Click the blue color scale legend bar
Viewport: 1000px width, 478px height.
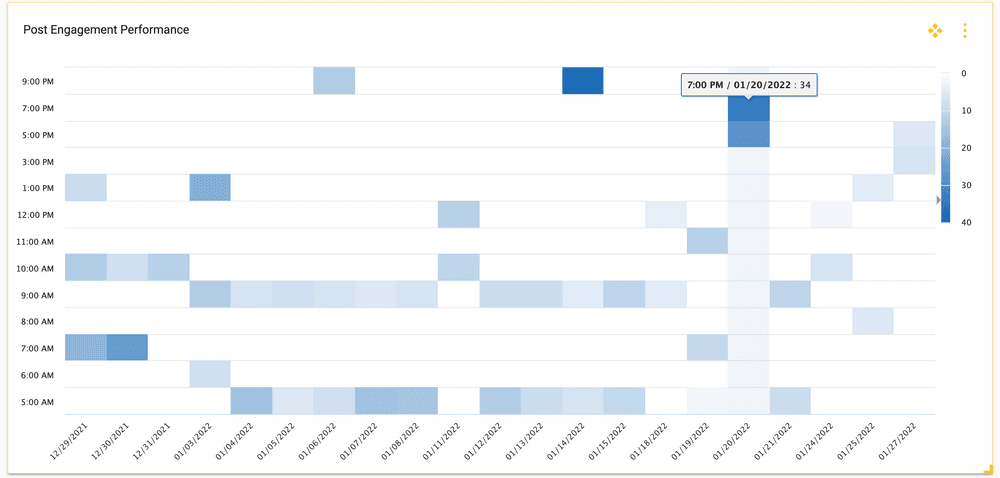pos(946,146)
